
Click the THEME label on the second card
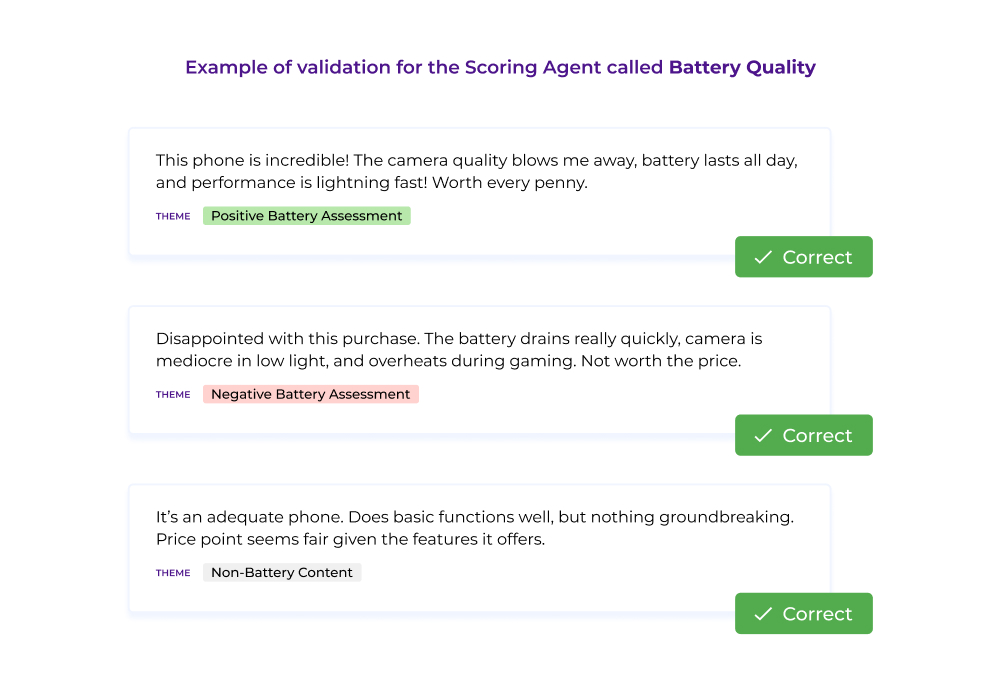pos(172,394)
